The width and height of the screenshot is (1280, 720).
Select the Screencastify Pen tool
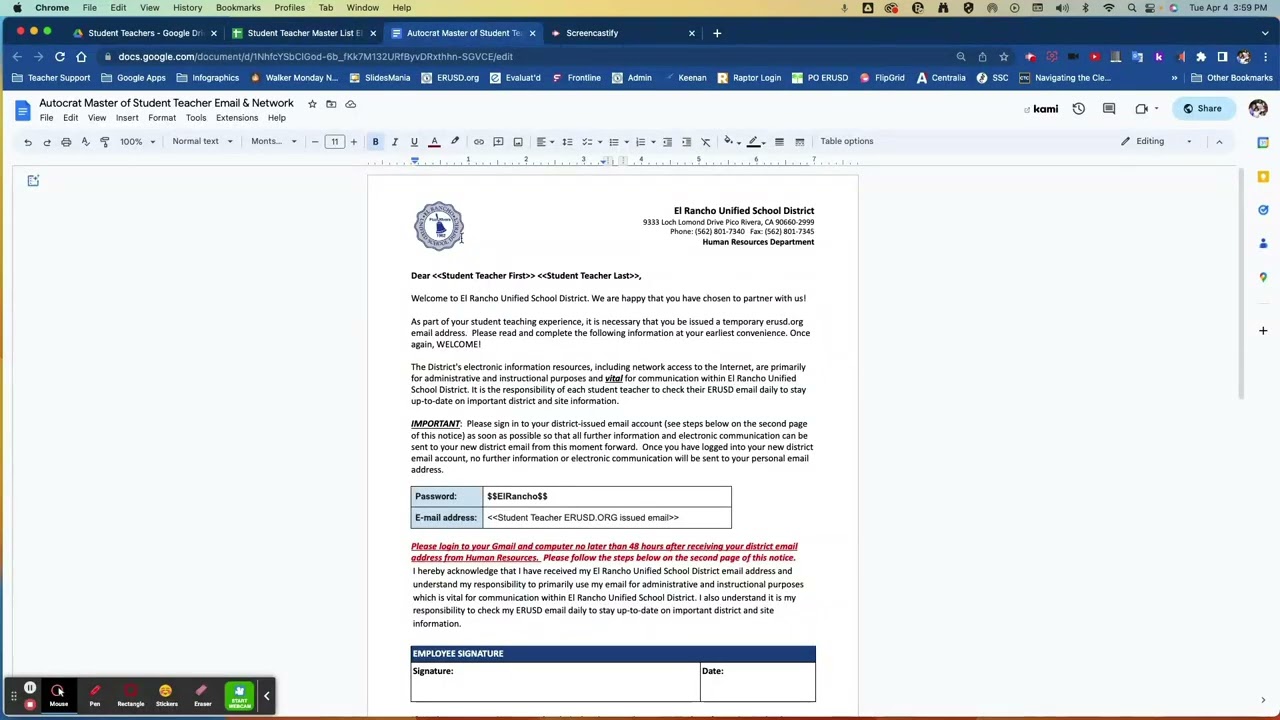(x=95, y=695)
